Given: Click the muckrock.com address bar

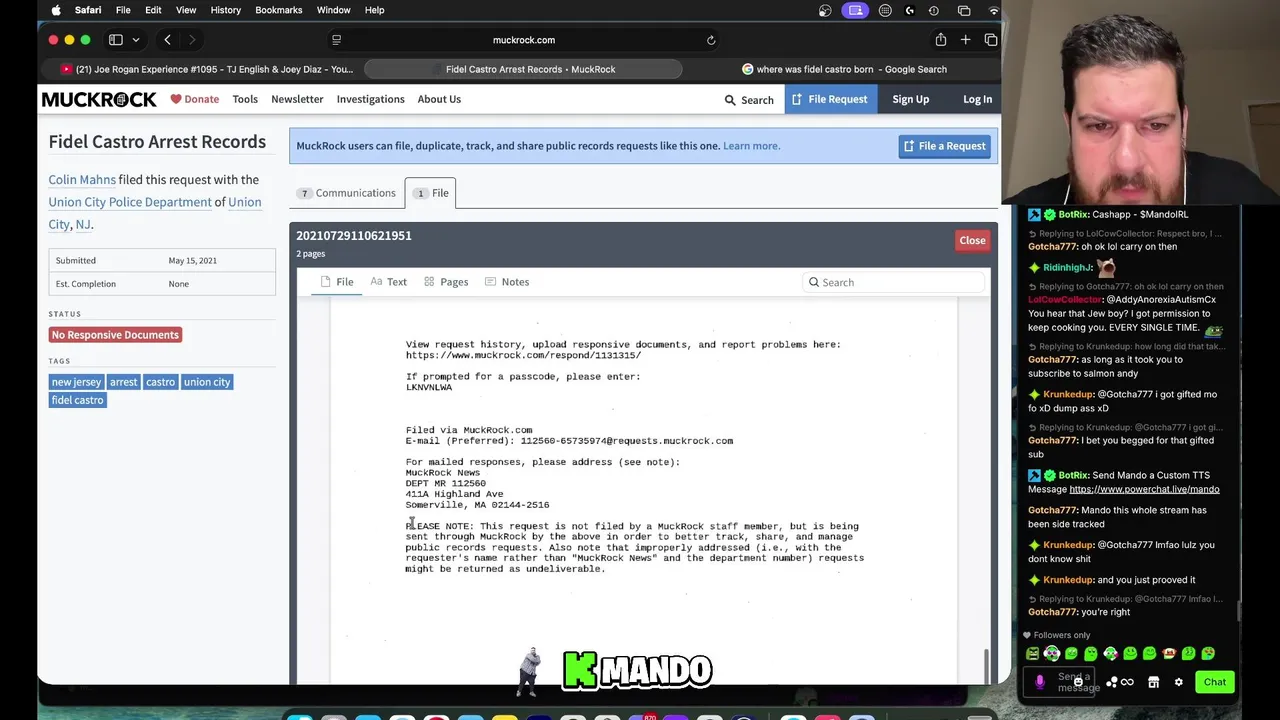Looking at the screenshot, I should point(524,40).
